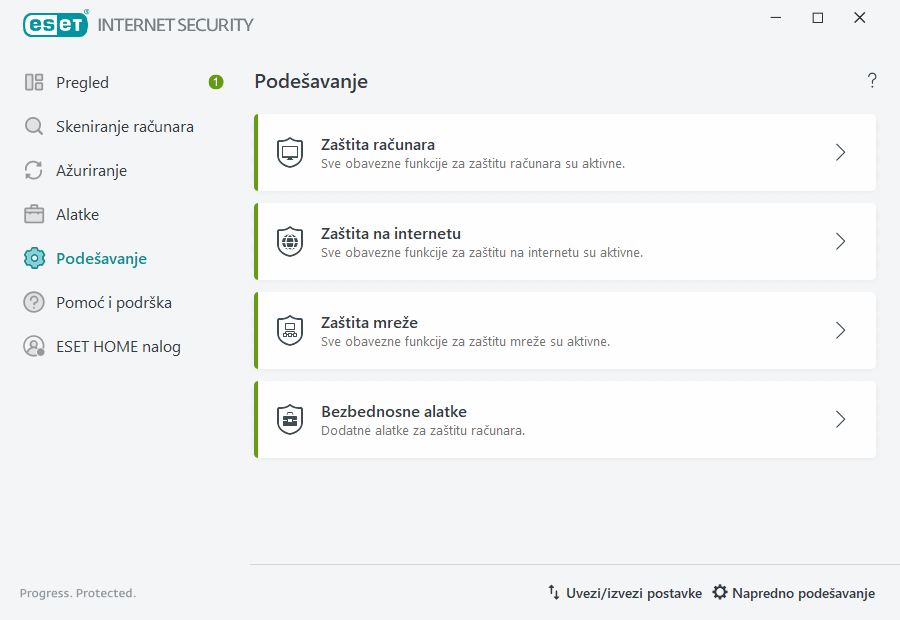Click the green notification badge next to Pregled
Image resolution: width=900 pixels, height=620 pixels.
[x=215, y=82]
